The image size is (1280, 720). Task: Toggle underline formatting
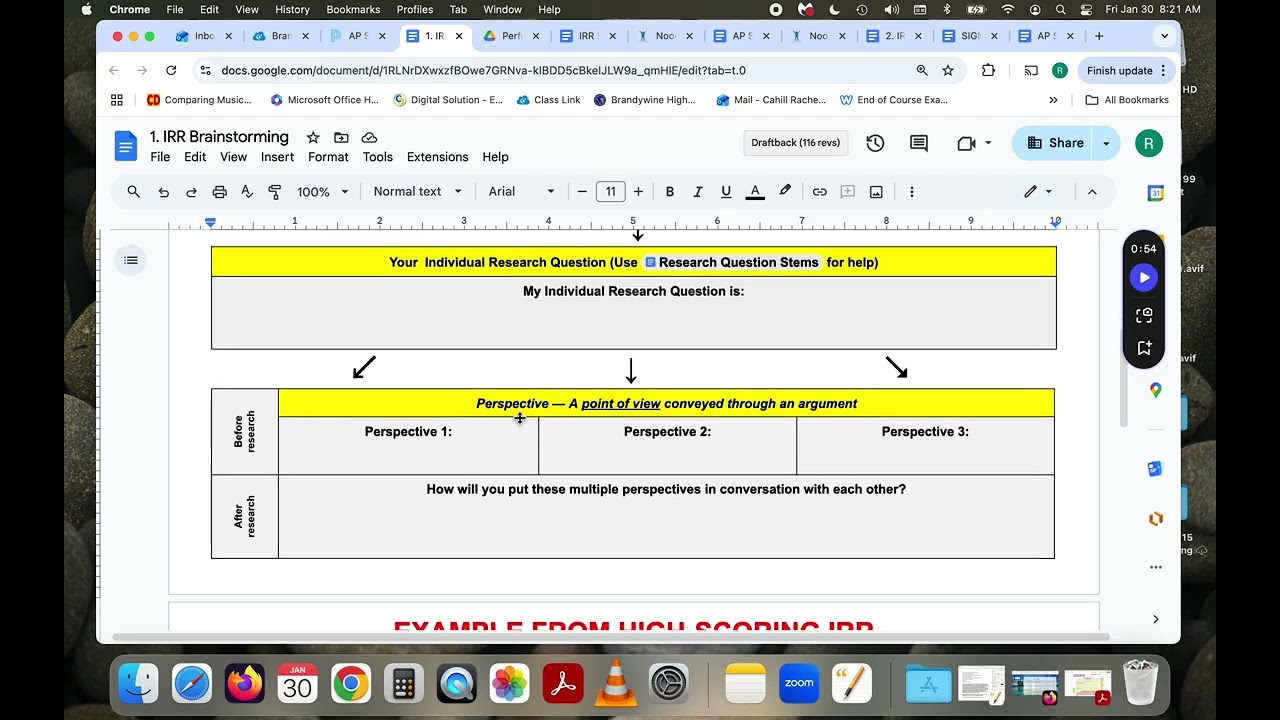(726, 192)
